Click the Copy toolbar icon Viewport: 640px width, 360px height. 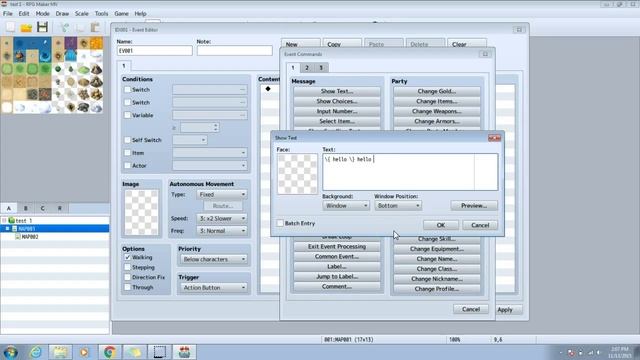pos(80,27)
